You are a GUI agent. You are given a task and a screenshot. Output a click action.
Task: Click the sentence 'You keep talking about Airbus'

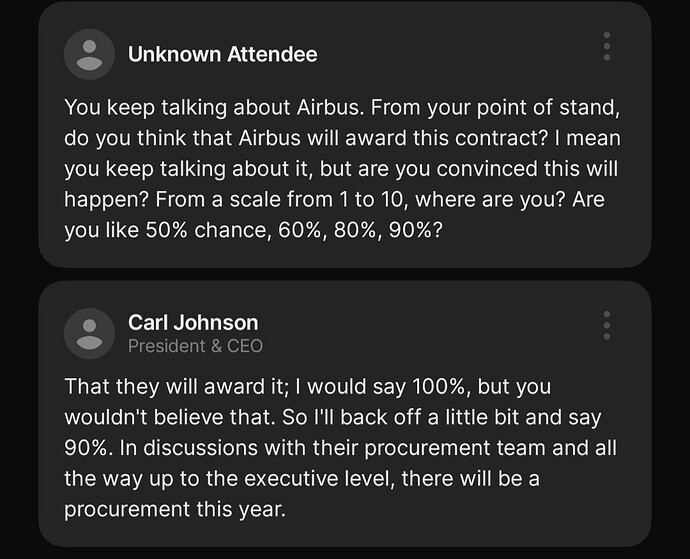click(x=214, y=107)
